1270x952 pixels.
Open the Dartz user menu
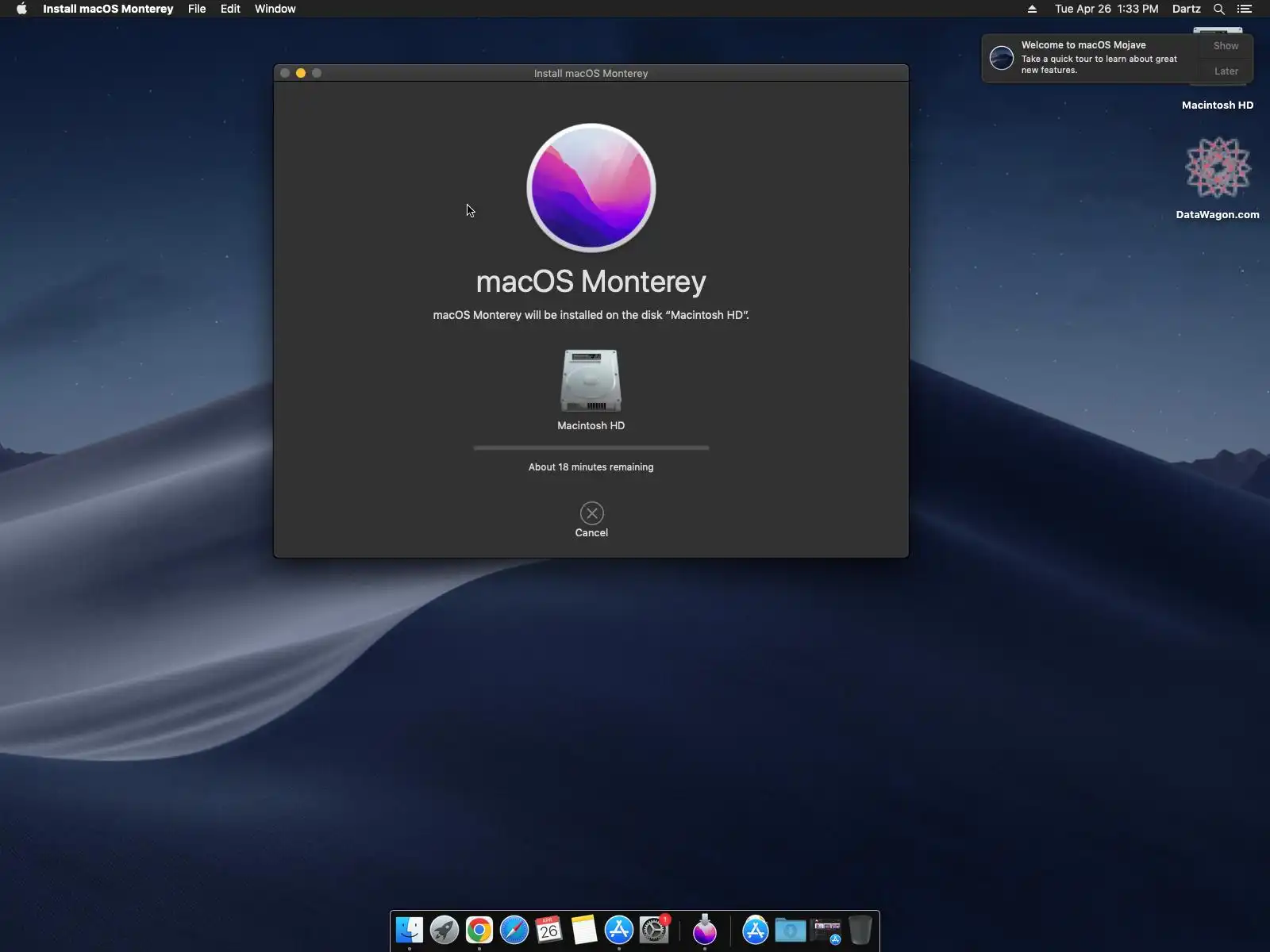pos(1187,9)
